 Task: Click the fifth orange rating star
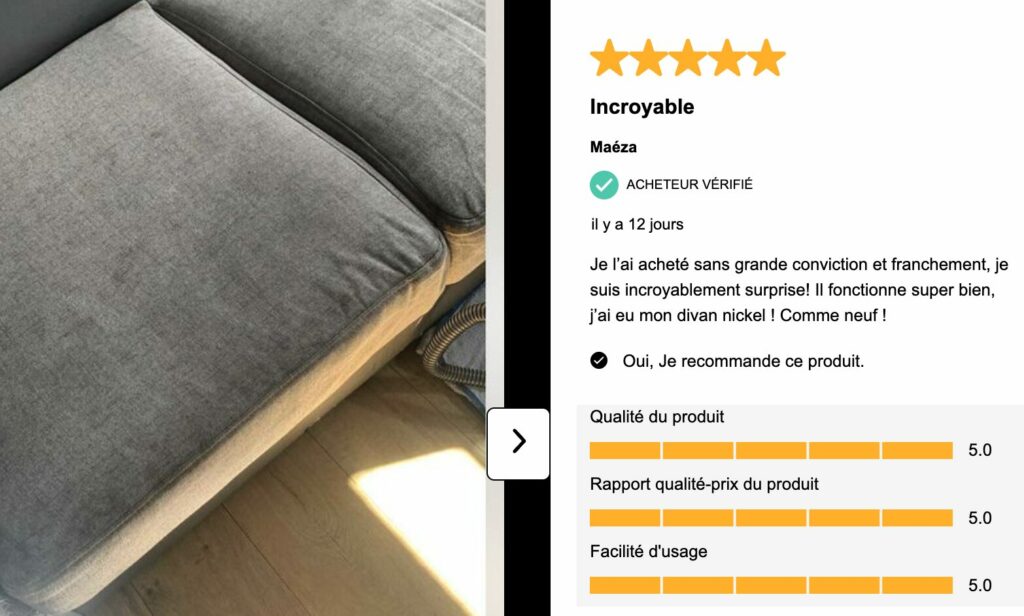(766, 58)
